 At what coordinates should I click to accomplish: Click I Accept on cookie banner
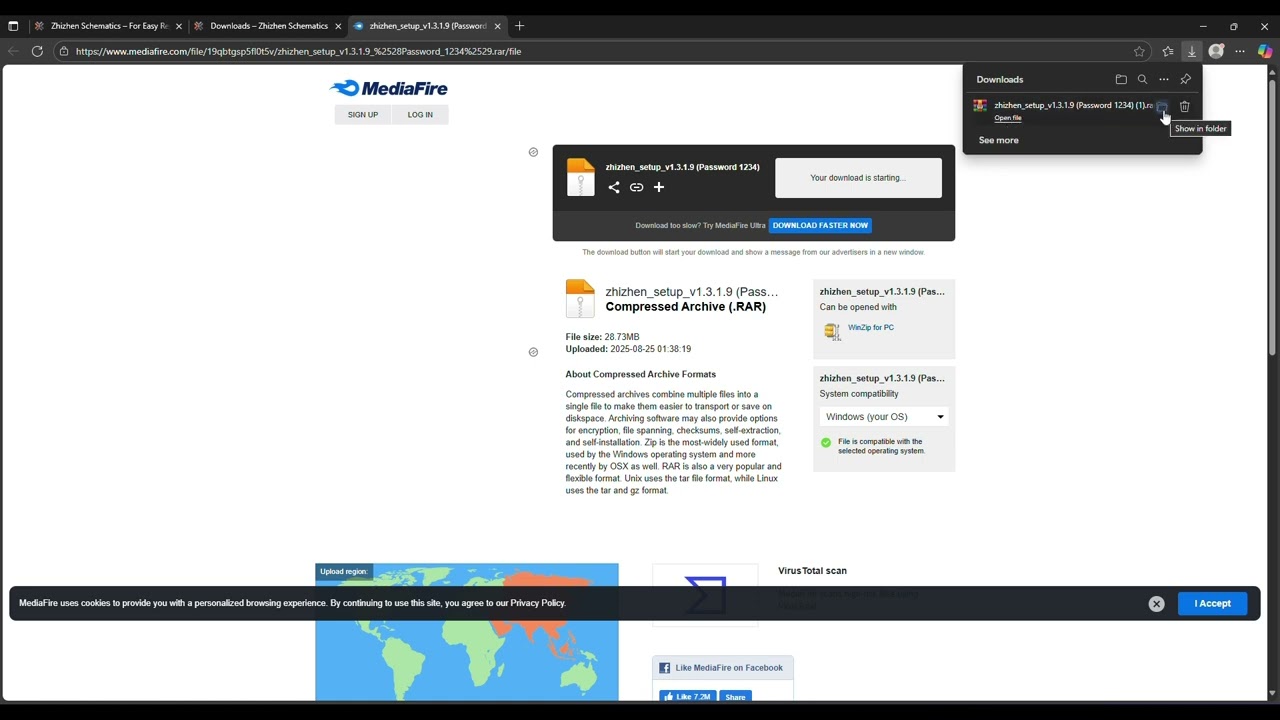(1212, 603)
